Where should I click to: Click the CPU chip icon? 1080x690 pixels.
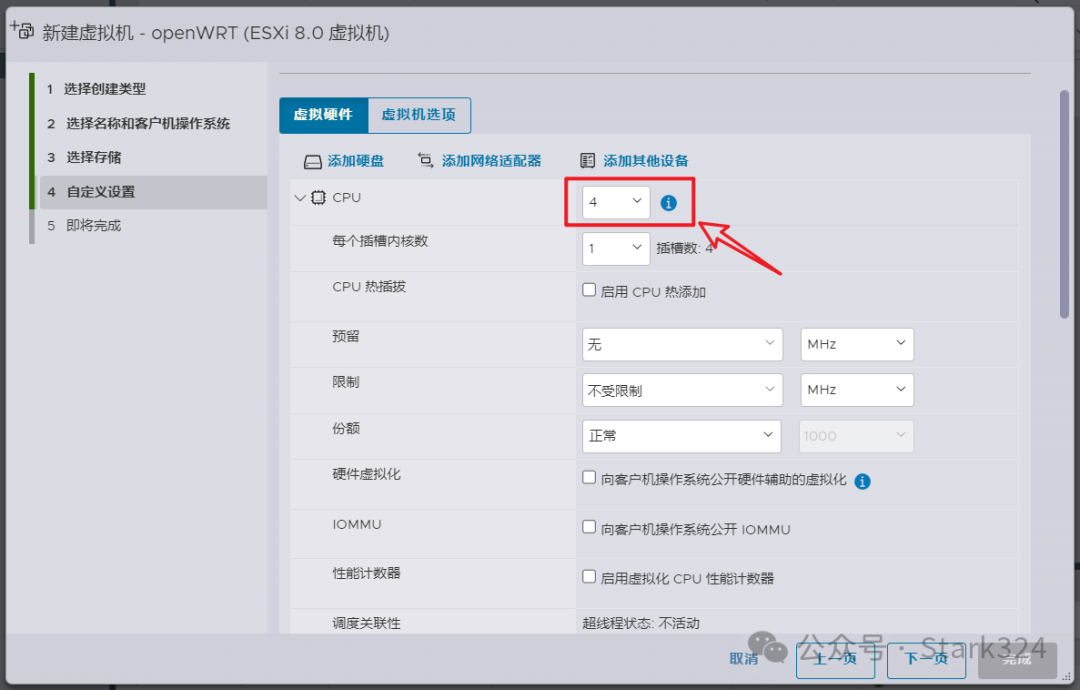coord(319,197)
